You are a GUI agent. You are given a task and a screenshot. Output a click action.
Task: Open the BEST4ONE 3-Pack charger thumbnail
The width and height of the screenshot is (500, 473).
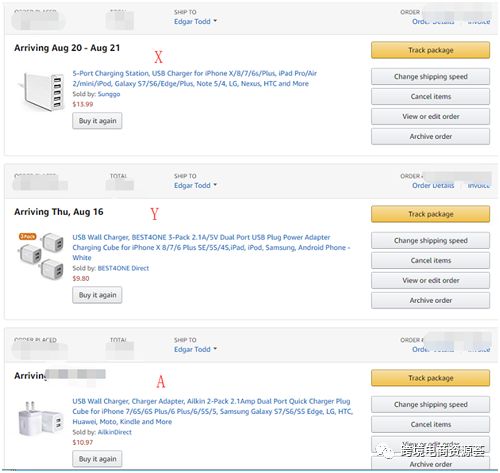coord(41,255)
